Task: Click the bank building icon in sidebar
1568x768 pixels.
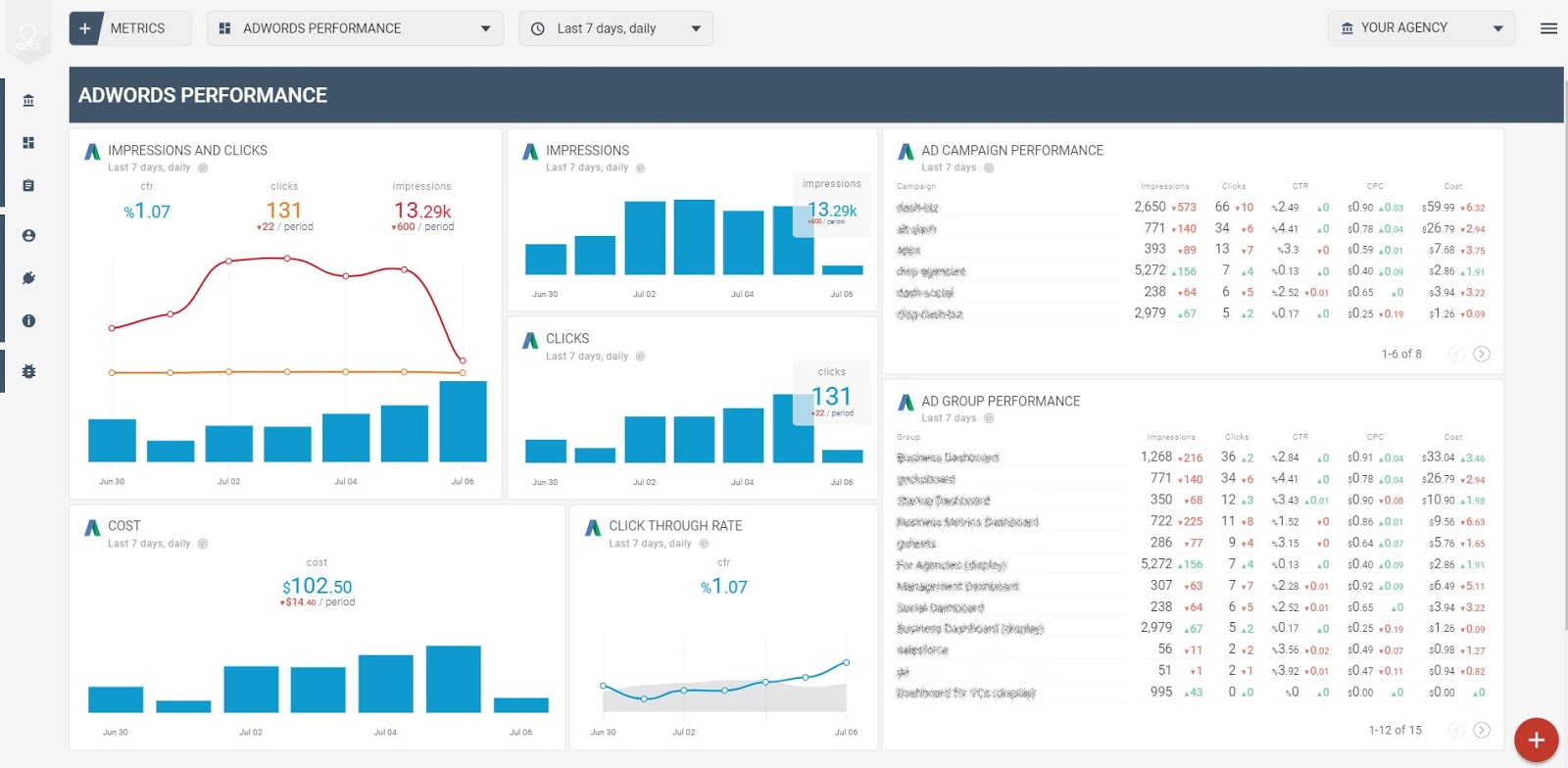Action: tap(28, 100)
